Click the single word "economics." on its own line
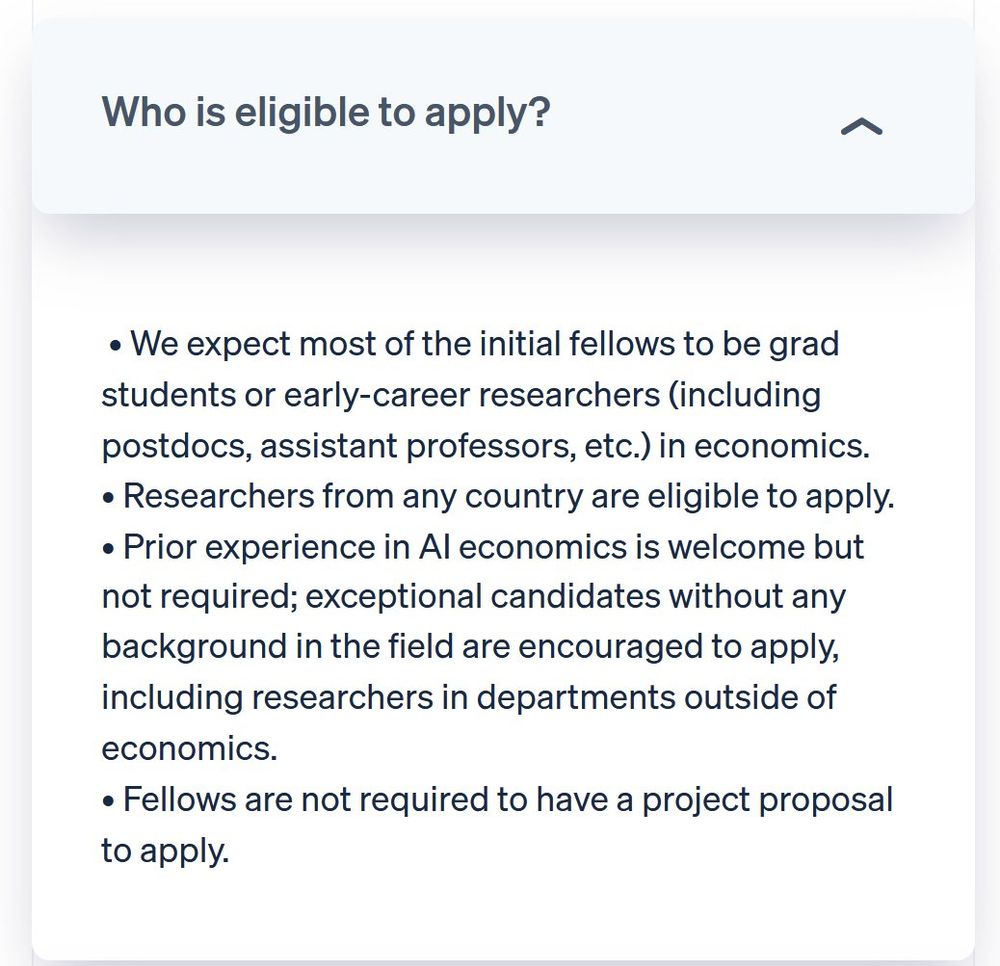Viewport: 1000px width, 966px height. (x=189, y=749)
